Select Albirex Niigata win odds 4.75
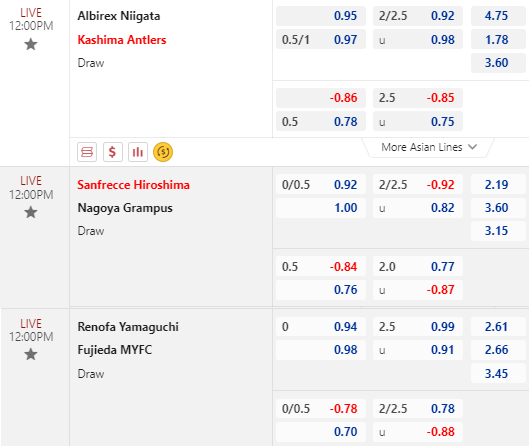The width and height of the screenshot is (529, 446). 498,16
